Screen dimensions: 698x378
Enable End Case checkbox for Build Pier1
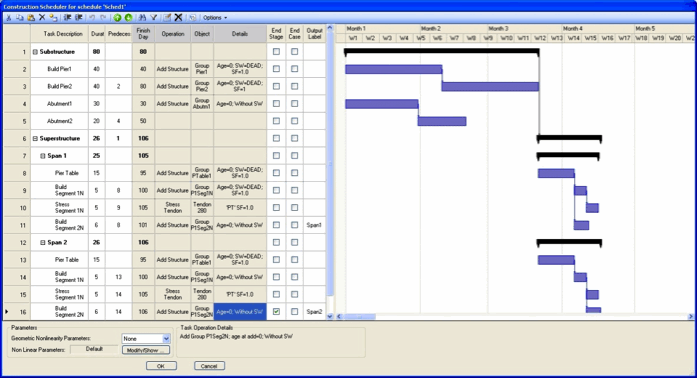[294, 69]
